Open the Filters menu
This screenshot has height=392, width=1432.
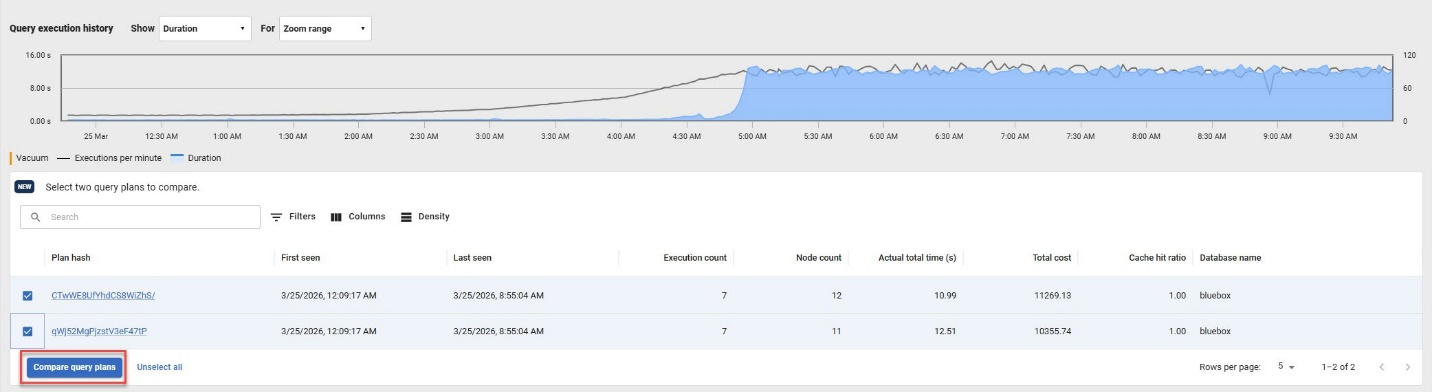point(293,217)
